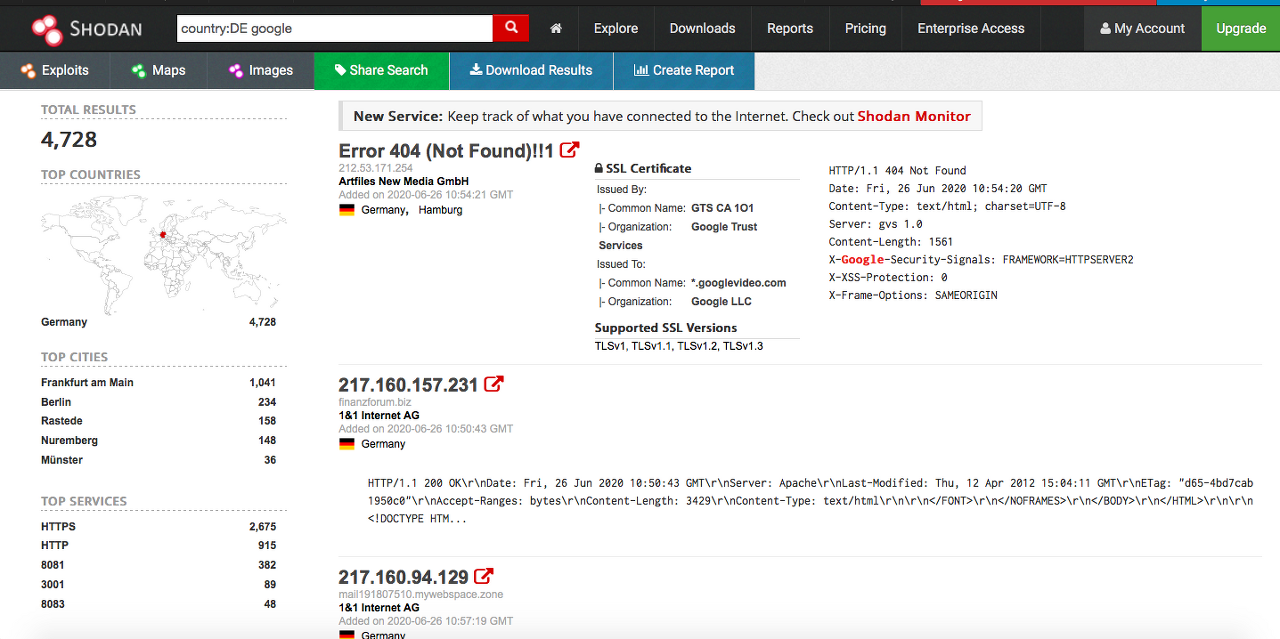Image resolution: width=1280 pixels, height=639 pixels.
Task: Filter by Frankfurt am Main
Action: 87,382
